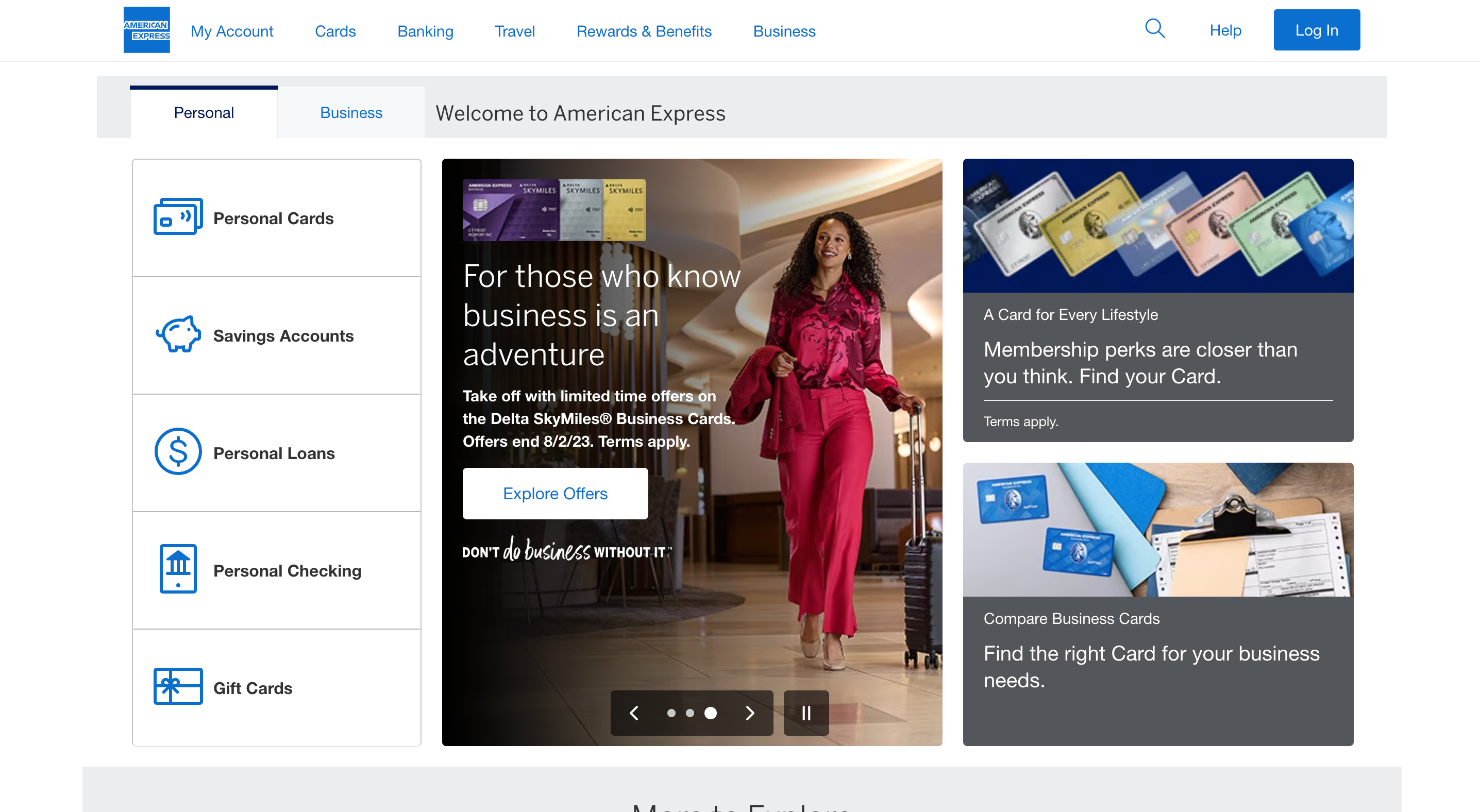Click 'Terms apply.' under the lifestyle card

pos(1021,421)
